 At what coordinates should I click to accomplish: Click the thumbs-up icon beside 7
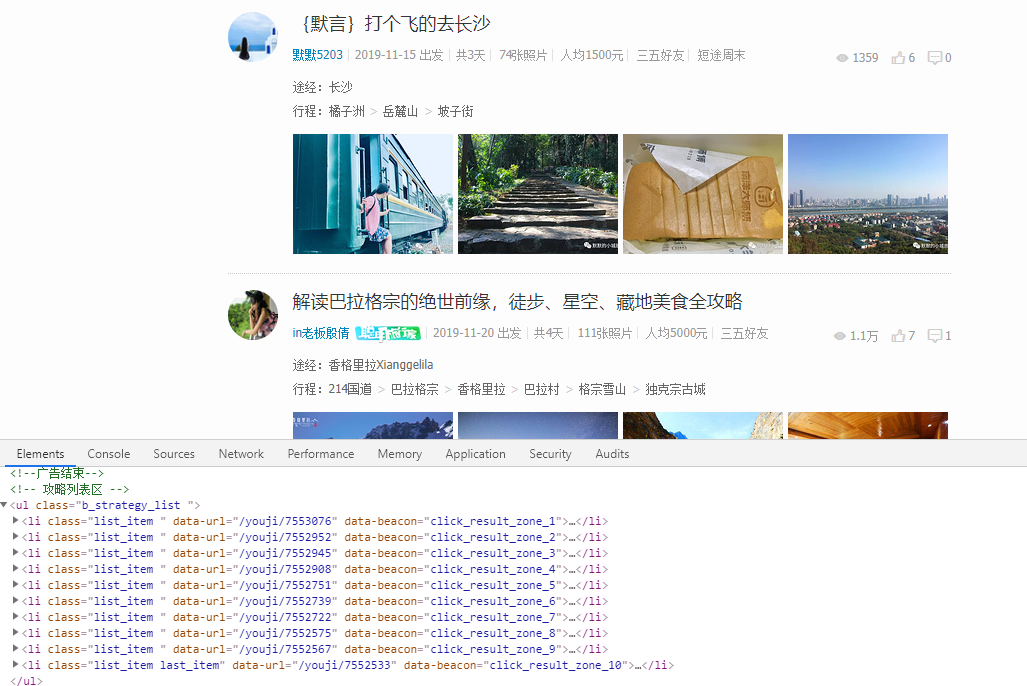pos(898,335)
